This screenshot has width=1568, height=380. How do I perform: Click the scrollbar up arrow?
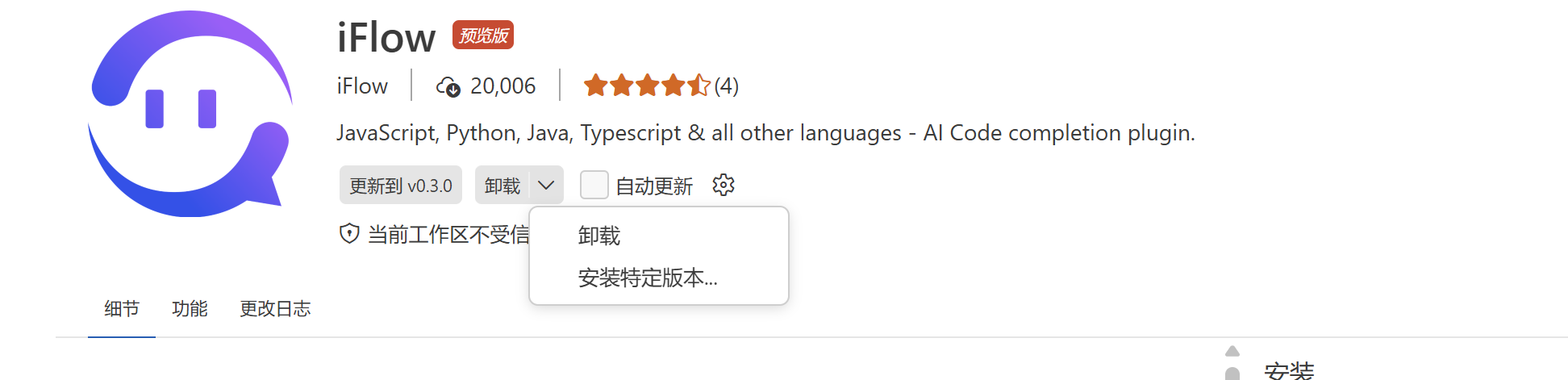[1232, 351]
